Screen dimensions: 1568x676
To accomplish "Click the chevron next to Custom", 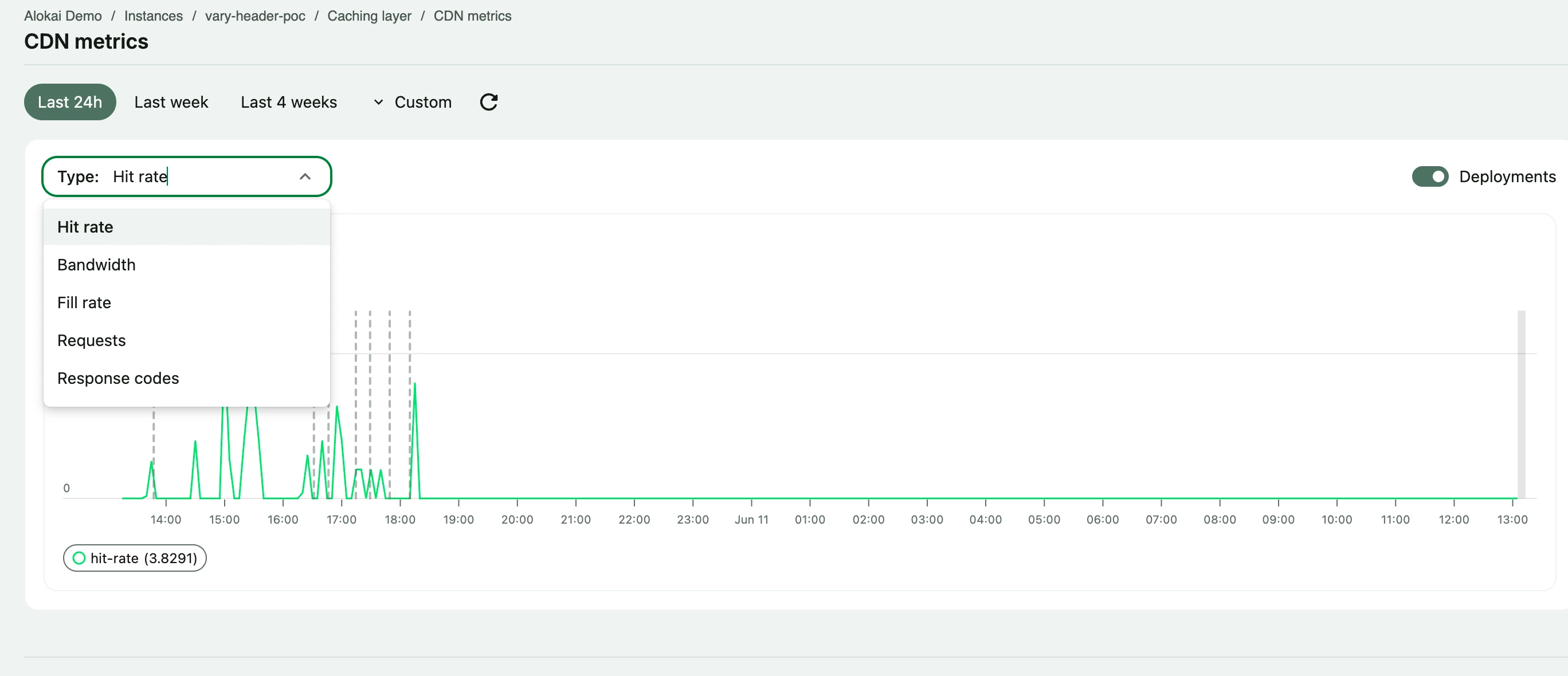I will [378, 102].
